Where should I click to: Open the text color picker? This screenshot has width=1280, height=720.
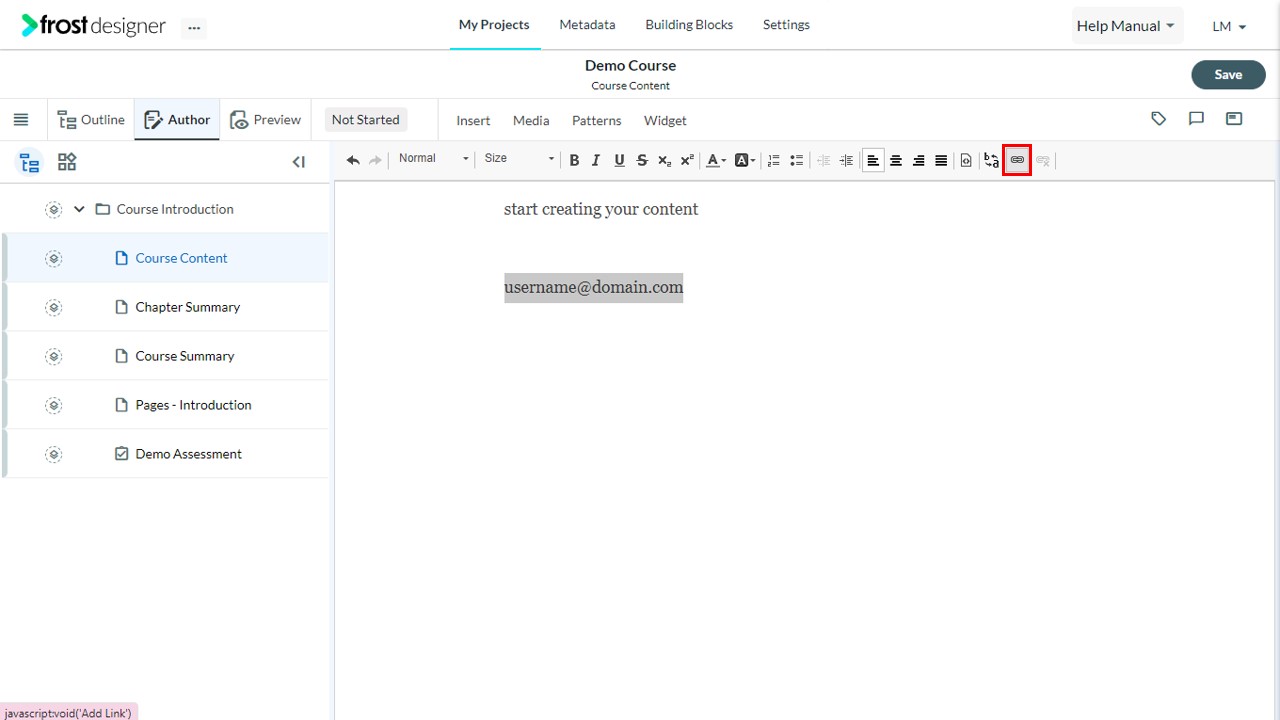716,160
